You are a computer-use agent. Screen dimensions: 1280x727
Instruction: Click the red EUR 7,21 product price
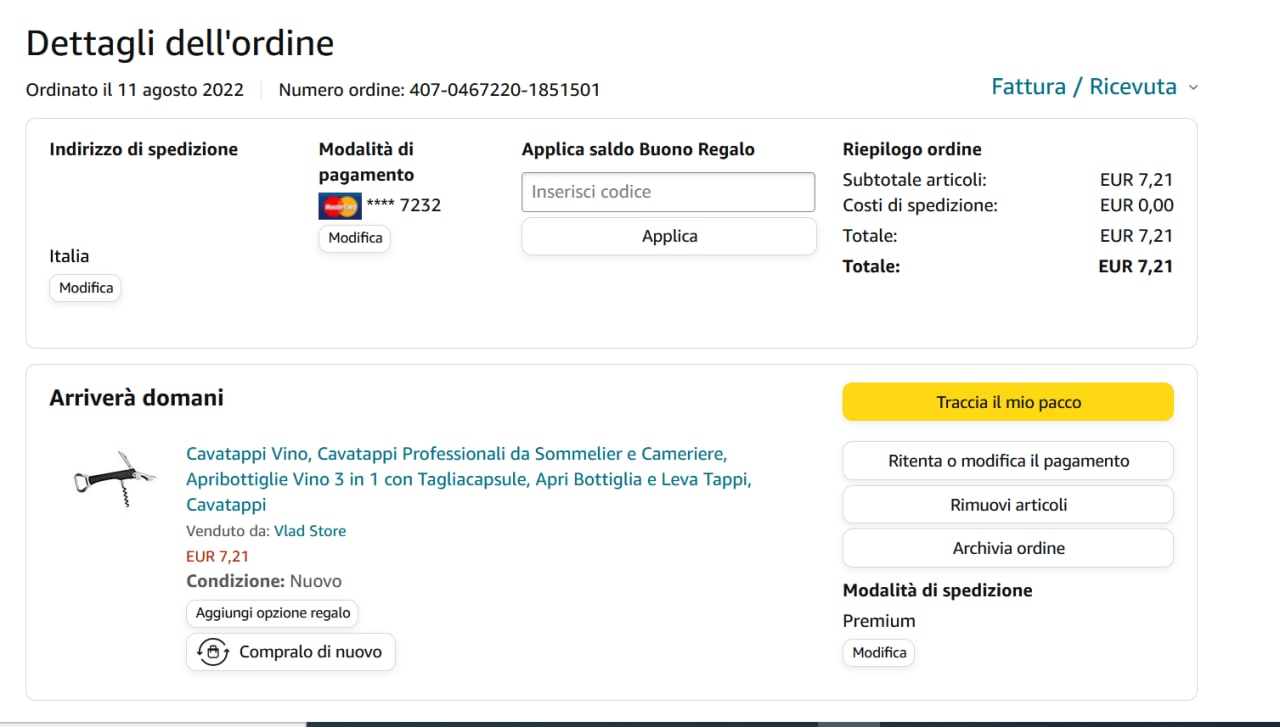pyautogui.click(x=217, y=556)
